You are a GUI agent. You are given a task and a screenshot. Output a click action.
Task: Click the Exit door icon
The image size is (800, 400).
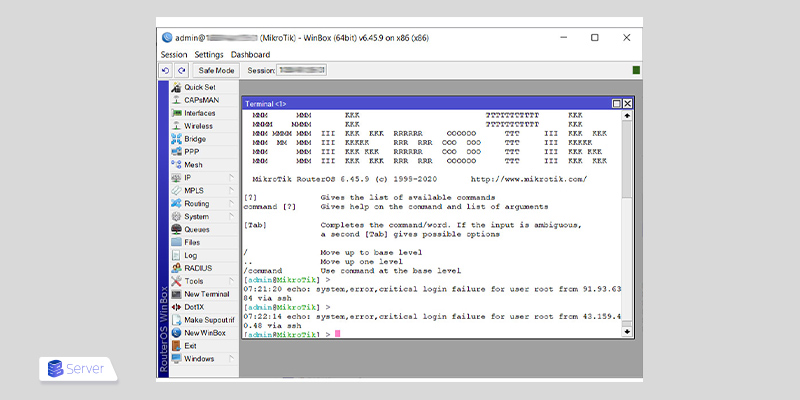pyautogui.click(x=176, y=346)
